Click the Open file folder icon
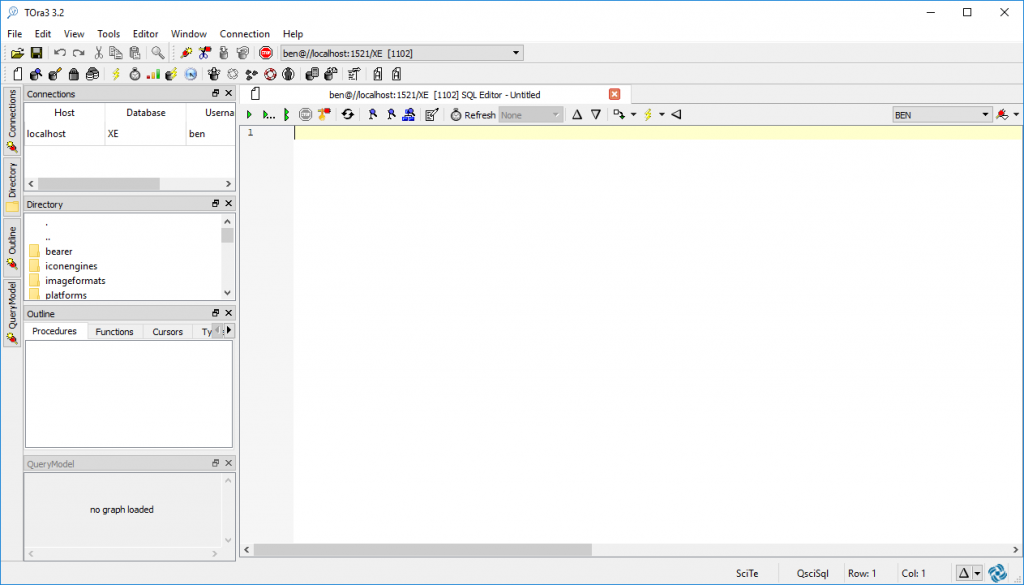 click(17, 53)
